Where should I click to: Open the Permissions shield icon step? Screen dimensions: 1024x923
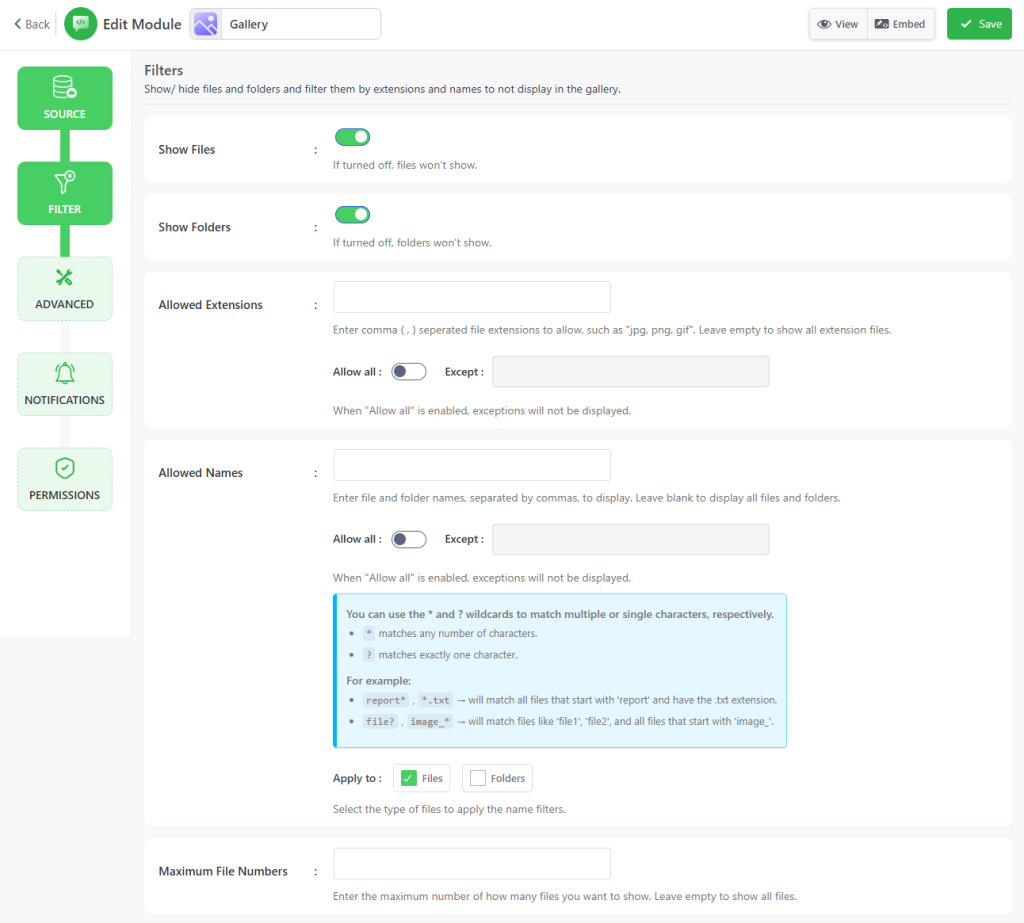point(65,469)
